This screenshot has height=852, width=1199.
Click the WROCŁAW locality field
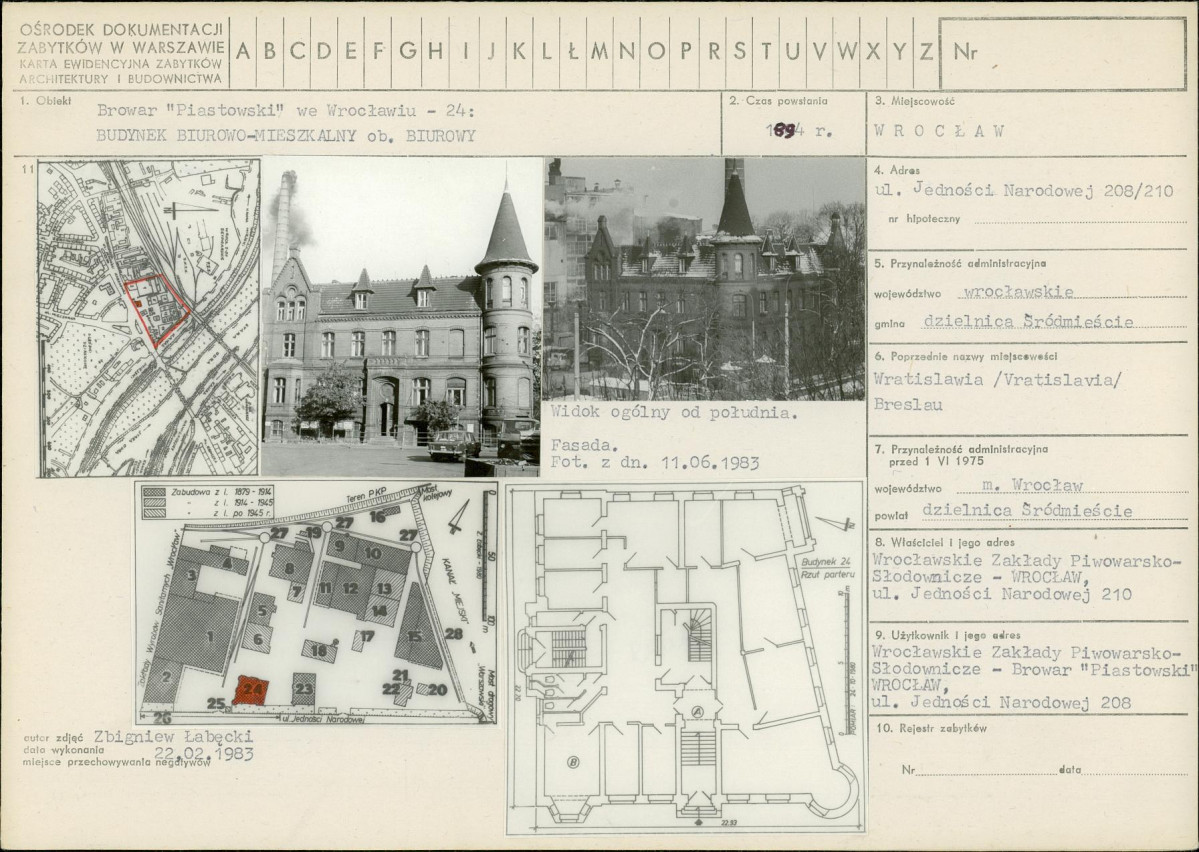(939, 130)
